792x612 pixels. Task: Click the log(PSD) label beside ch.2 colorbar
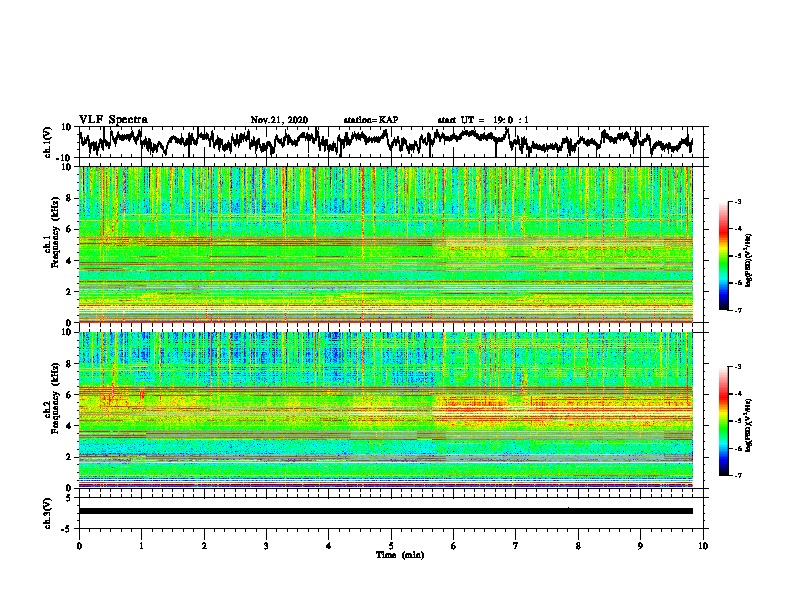pyautogui.click(x=749, y=425)
